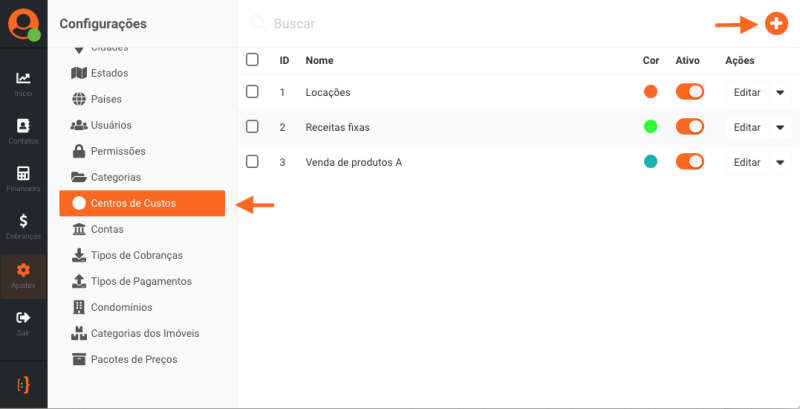This screenshot has width=800, height=409.
Task: Click Editar for Venda de produtos A
Action: (x=747, y=162)
